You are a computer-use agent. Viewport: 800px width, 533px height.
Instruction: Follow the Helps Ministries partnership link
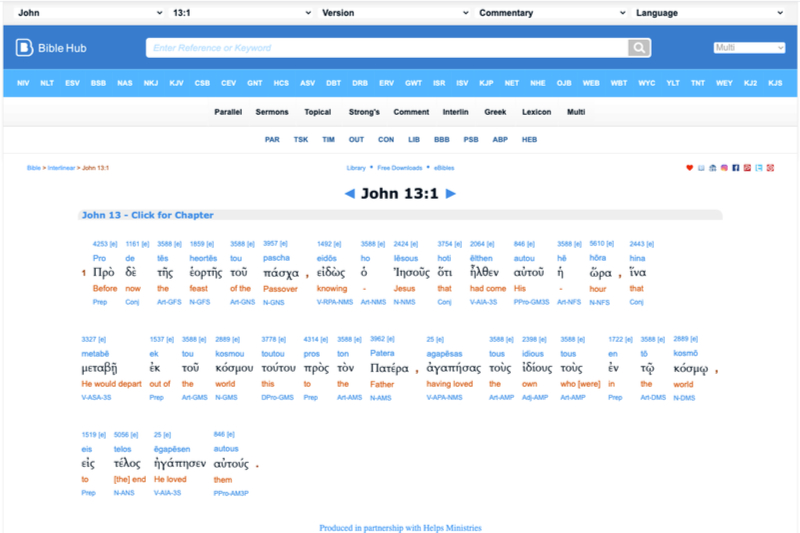400,527
